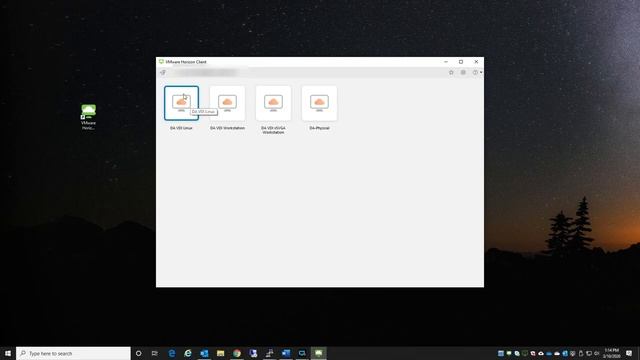640x360 pixels.
Task: Click the volume icon in system tray
Action: pos(596,353)
